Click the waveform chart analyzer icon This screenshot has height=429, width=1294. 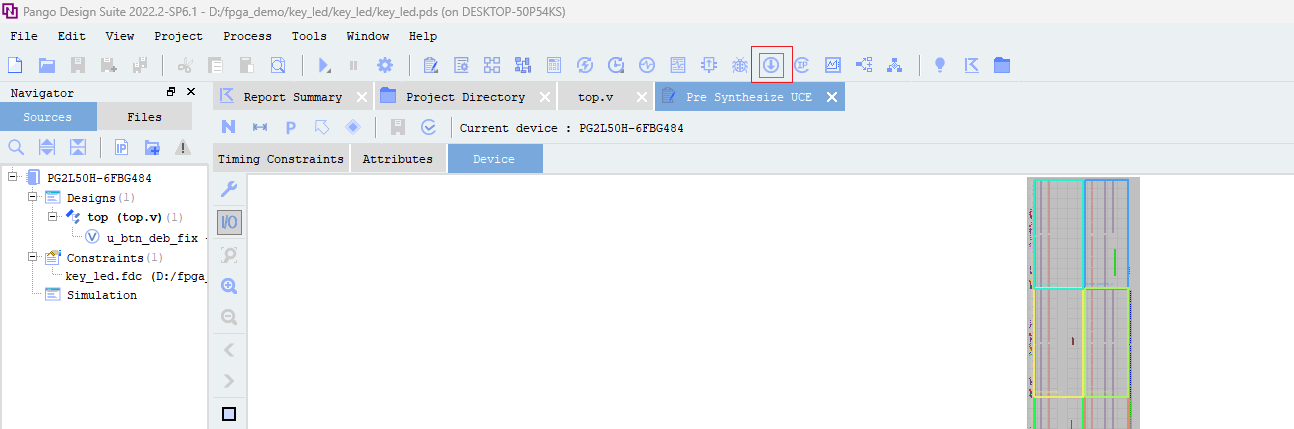tap(833, 65)
